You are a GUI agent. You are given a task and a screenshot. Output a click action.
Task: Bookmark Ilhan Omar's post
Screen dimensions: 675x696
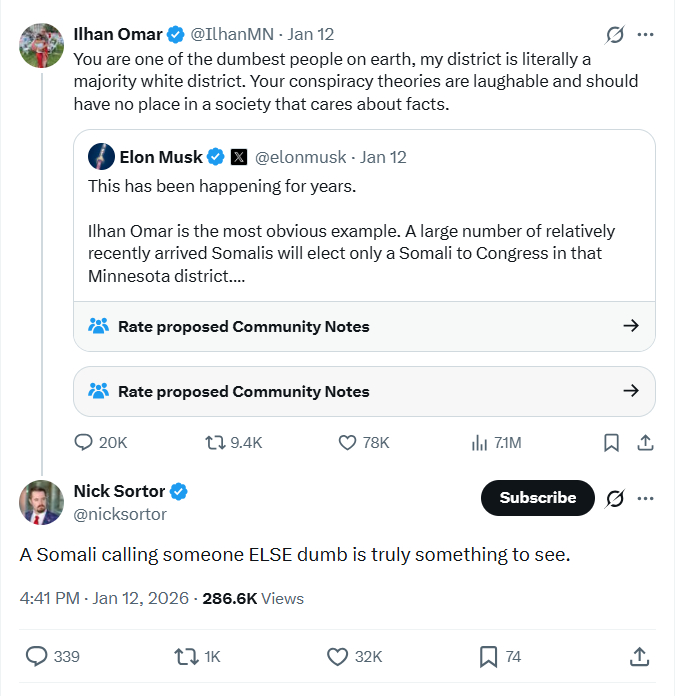coord(611,442)
